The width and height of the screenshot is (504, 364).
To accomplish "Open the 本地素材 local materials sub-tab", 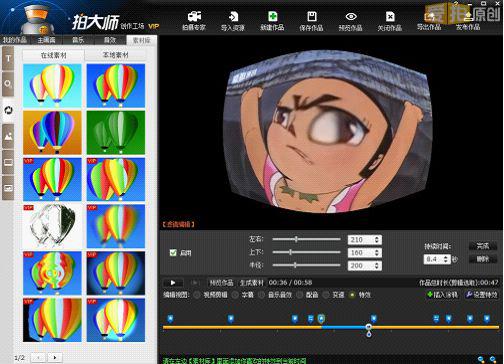I will click(115, 55).
